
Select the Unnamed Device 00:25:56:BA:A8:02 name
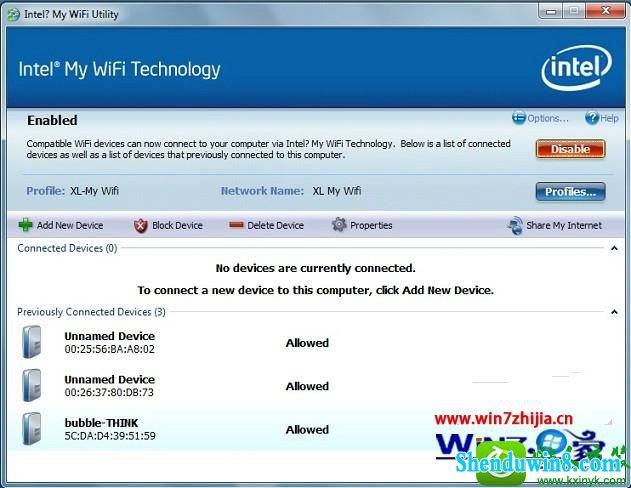pos(109,336)
